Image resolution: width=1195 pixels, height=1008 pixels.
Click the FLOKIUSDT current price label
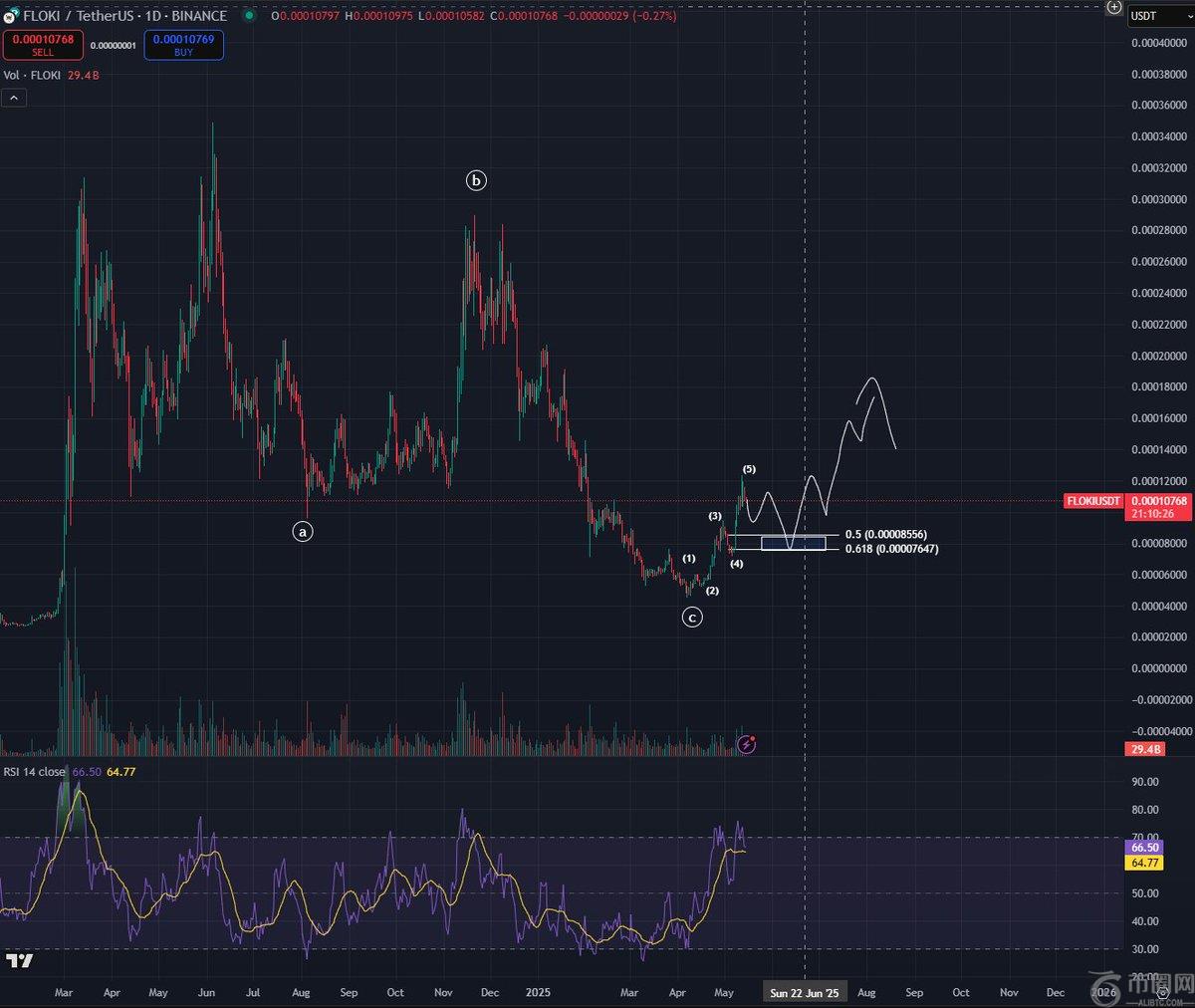coord(1093,501)
